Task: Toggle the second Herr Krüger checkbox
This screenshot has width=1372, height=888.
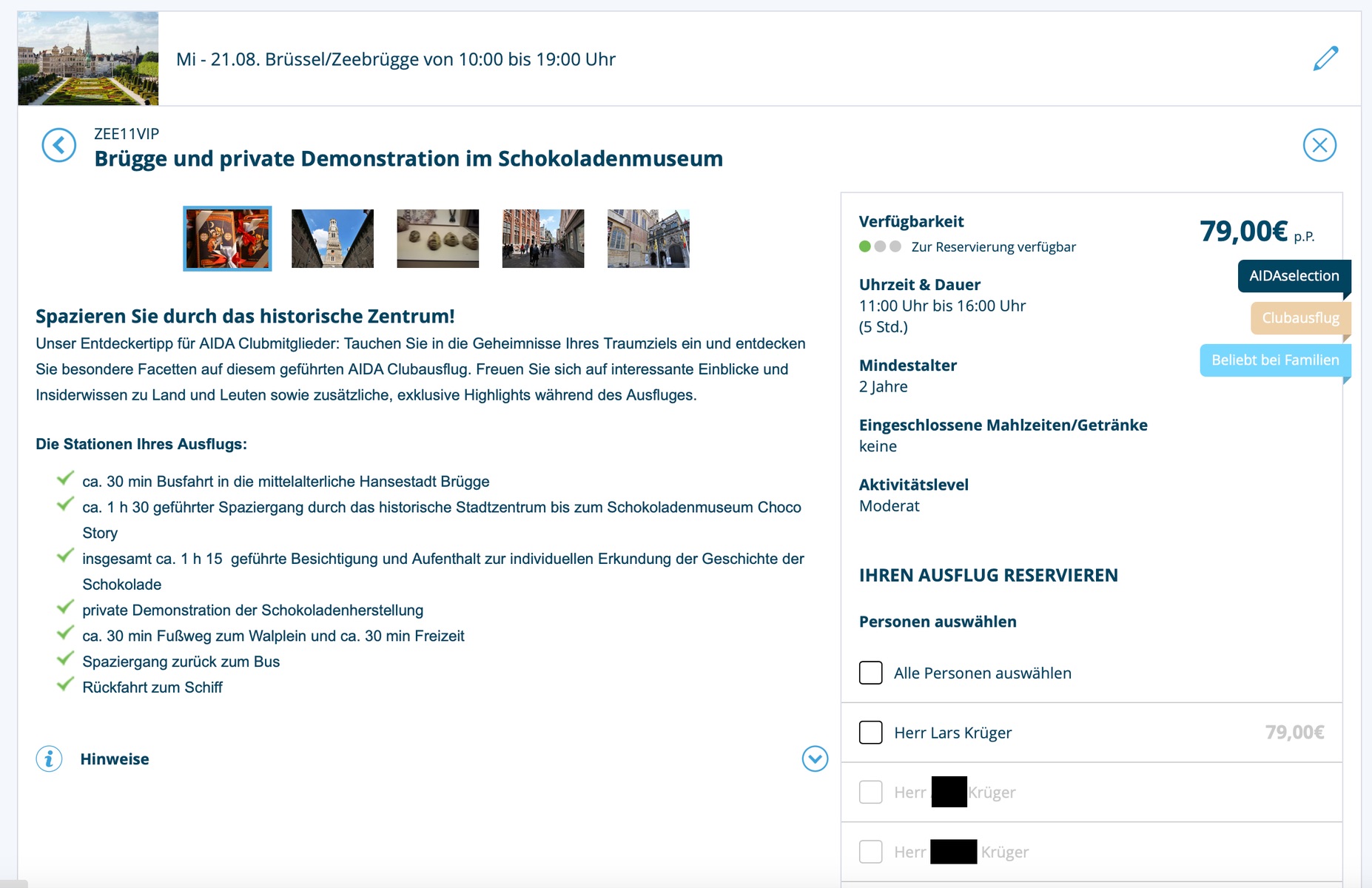Action: [871, 792]
